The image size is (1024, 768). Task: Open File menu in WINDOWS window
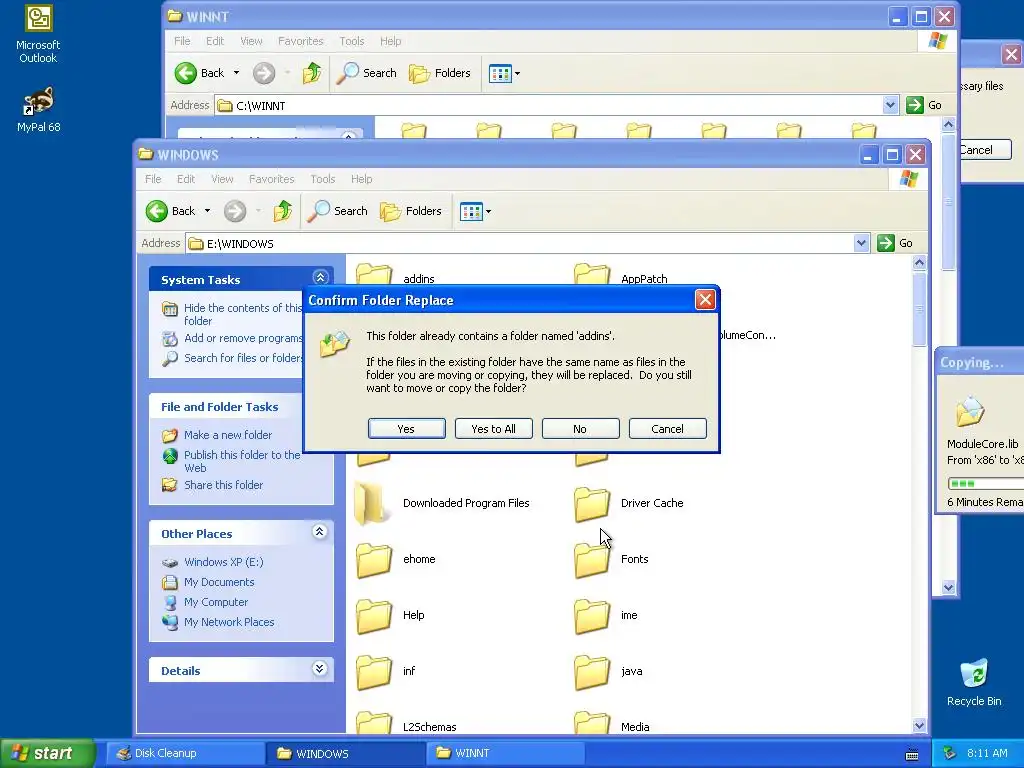point(153,179)
